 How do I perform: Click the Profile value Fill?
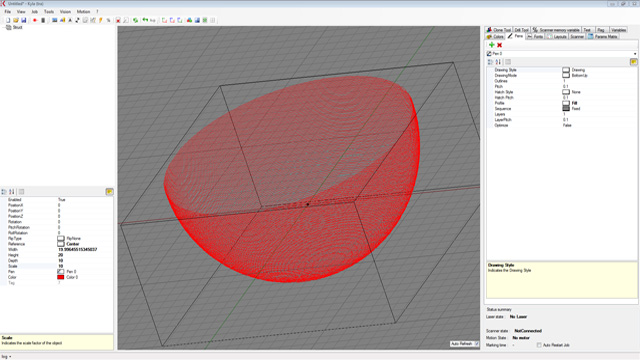(x=574, y=103)
